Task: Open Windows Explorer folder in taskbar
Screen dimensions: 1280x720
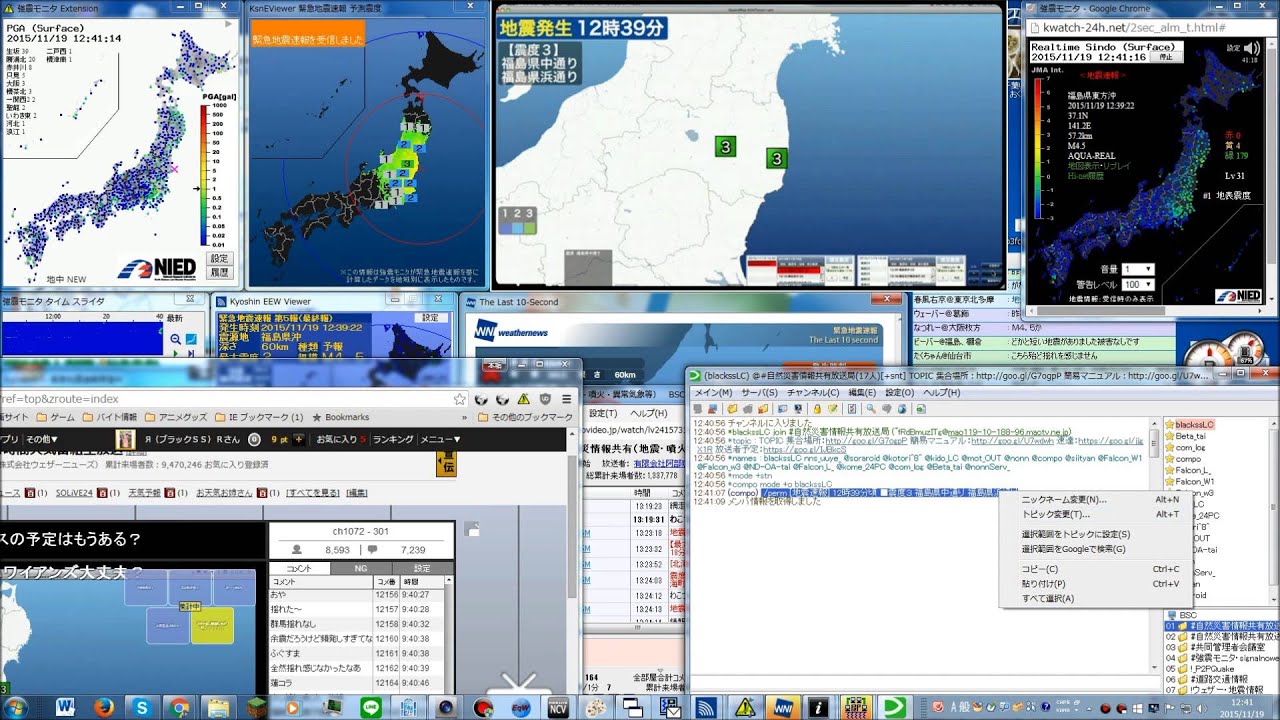Action: (x=217, y=707)
